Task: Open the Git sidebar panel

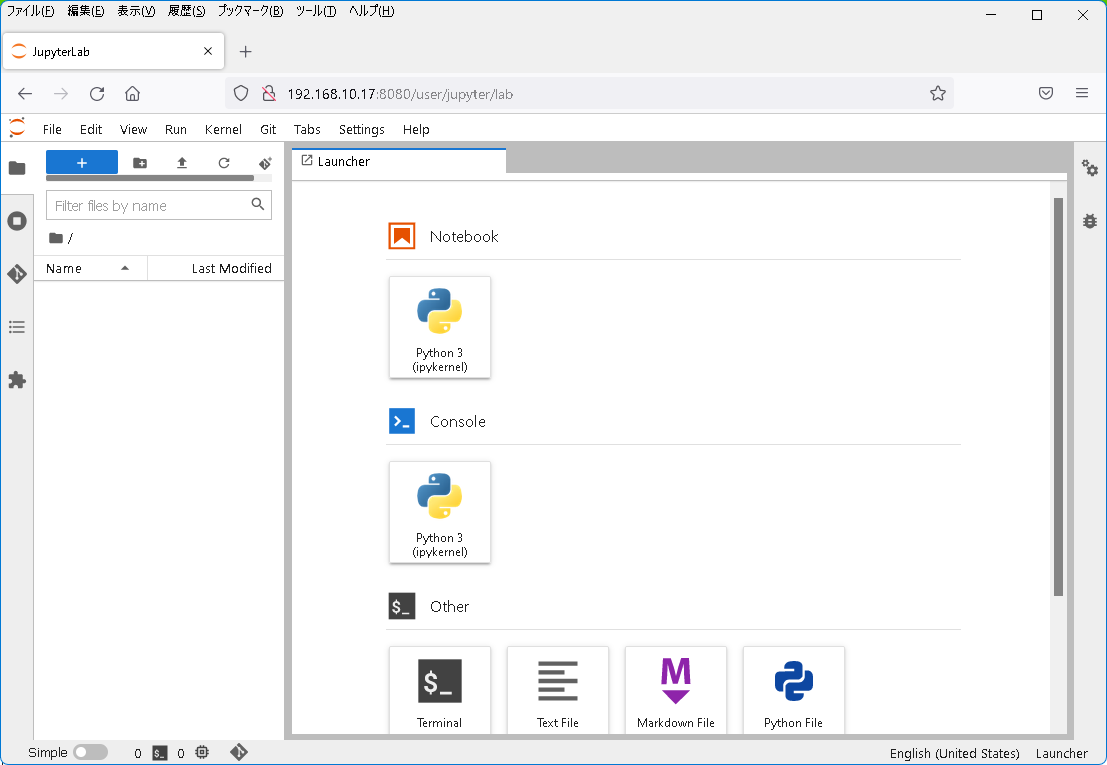Action: tap(17, 274)
